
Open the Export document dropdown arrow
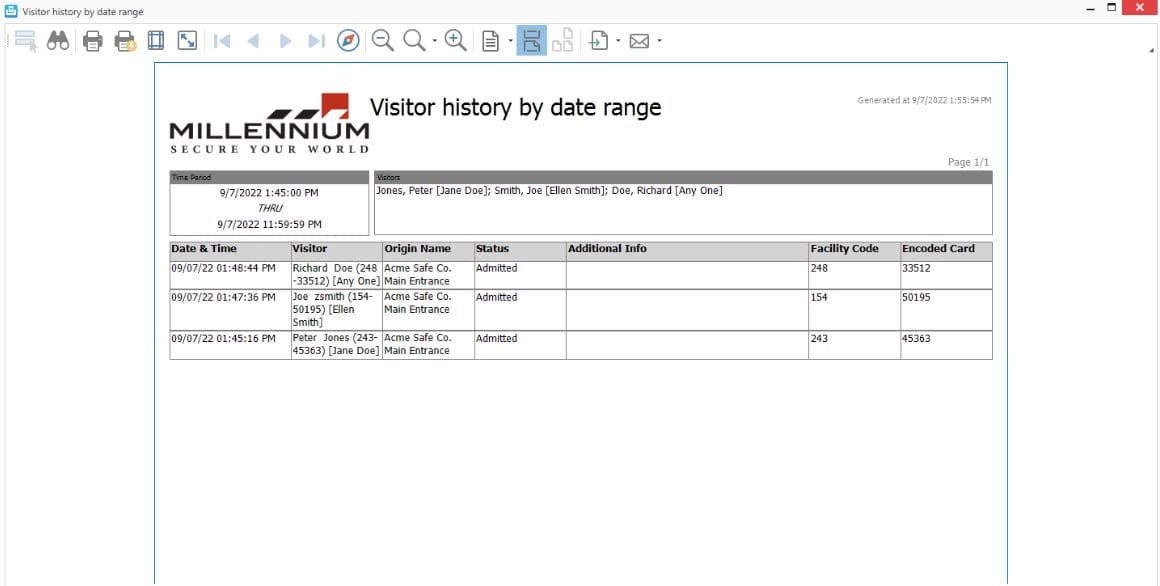pos(618,41)
